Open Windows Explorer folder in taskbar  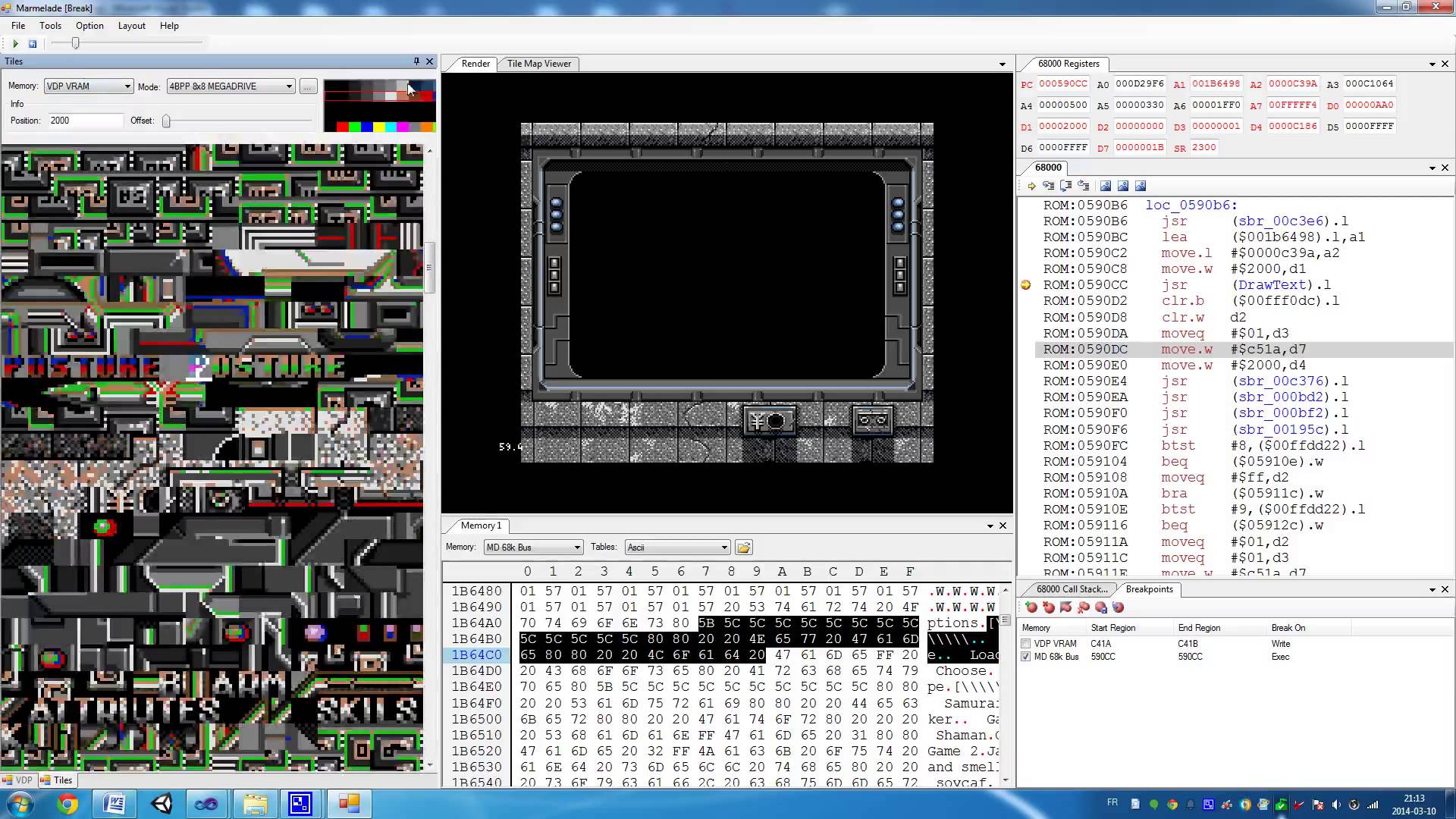255,804
